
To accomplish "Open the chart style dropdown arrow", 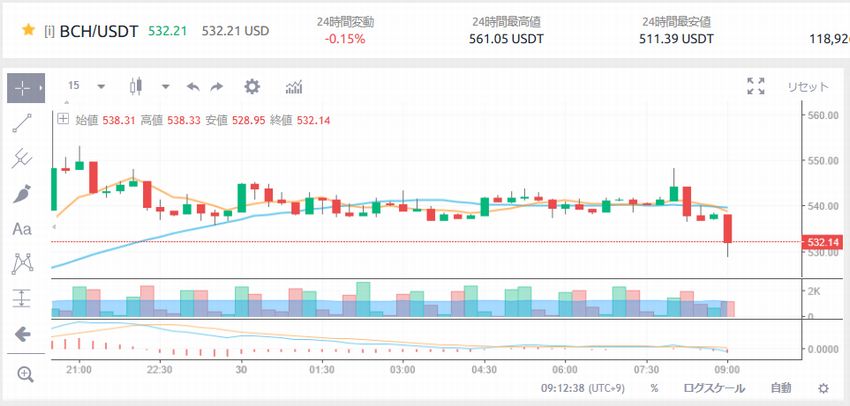I will (x=166, y=87).
